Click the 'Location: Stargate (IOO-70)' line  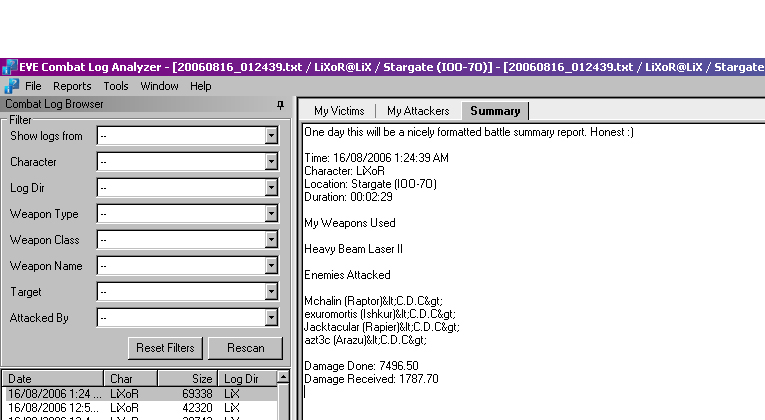pos(370,184)
